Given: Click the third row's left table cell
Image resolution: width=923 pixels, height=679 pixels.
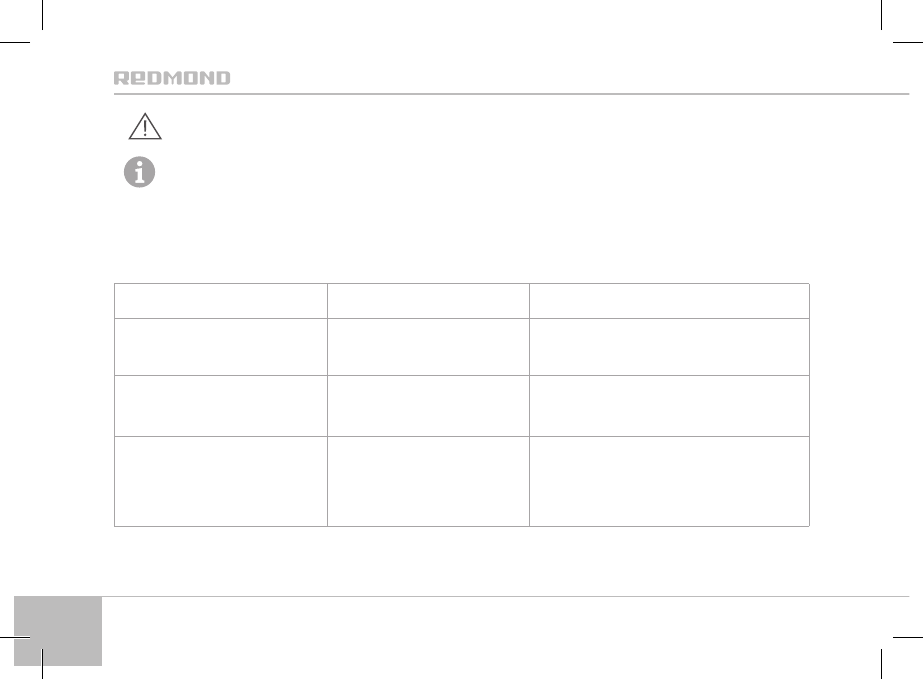Looking at the screenshot, I should (221, 405).
